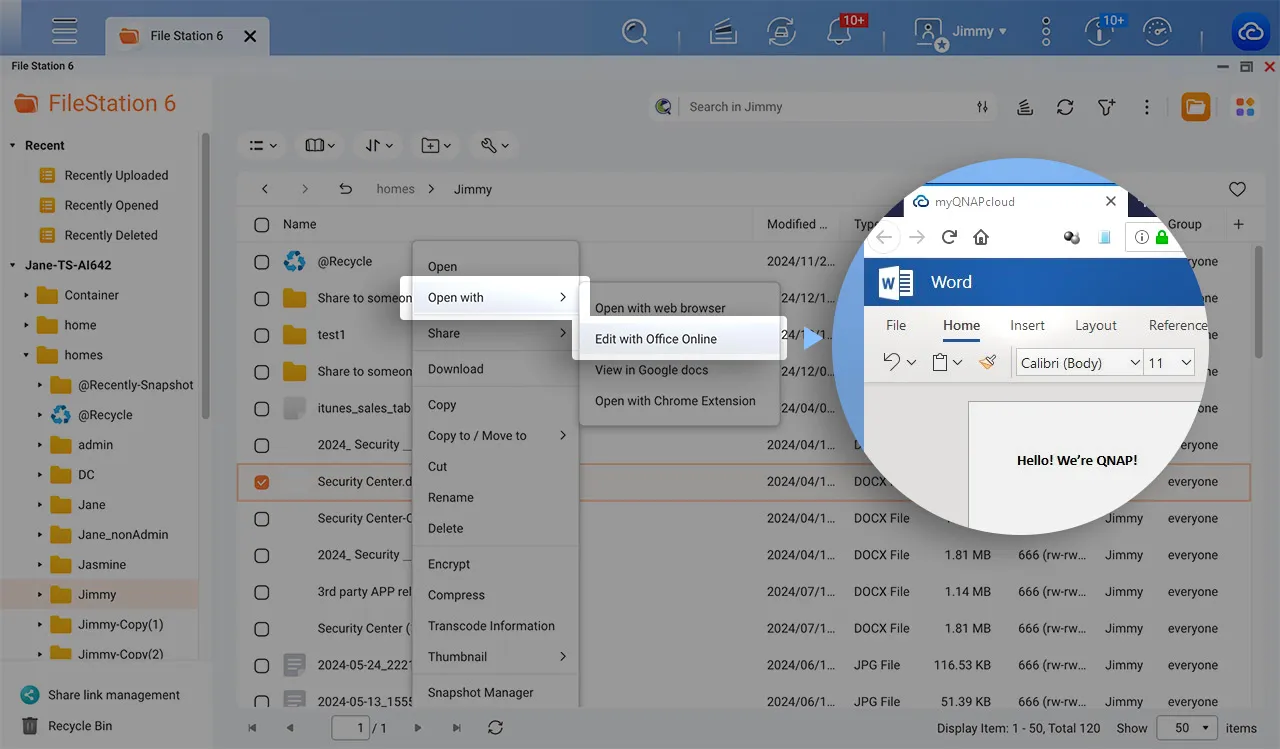
Task: Select Compress from the context menu
Action: [496, 595]
